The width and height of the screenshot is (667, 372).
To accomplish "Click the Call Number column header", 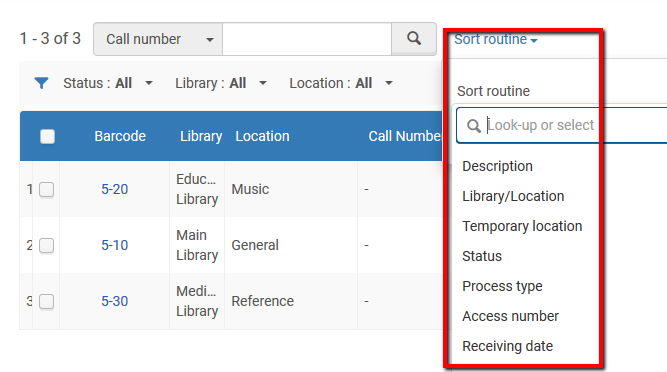I will [405, 136].
